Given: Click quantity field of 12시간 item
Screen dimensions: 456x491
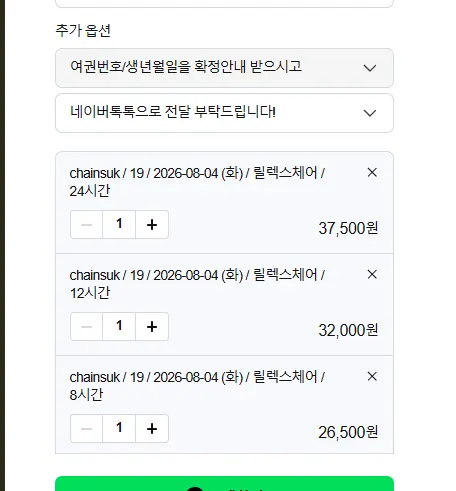Looking at the screenshot, I should click(119, 326).
